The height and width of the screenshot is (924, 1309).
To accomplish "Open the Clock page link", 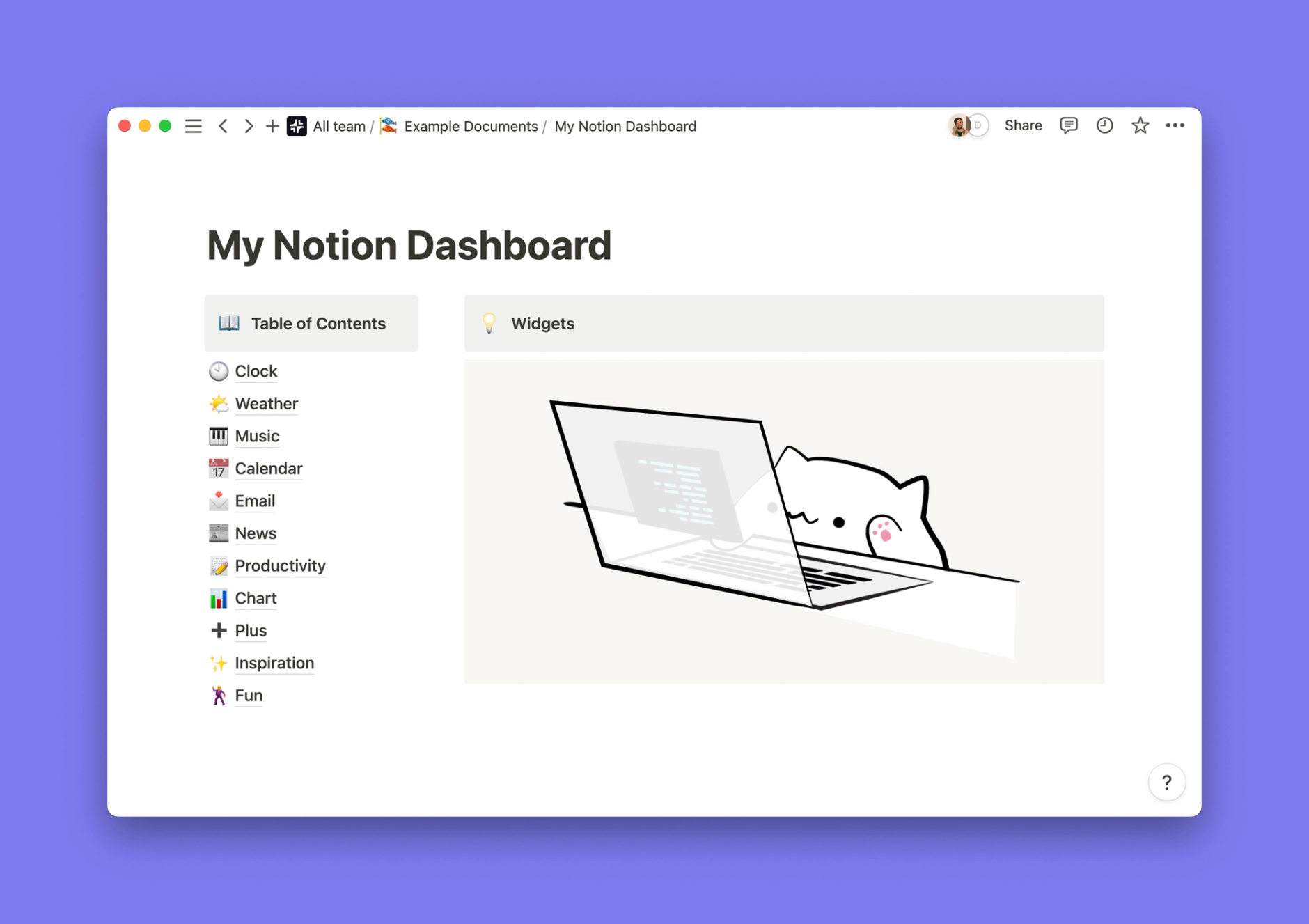I will point(256,371).
